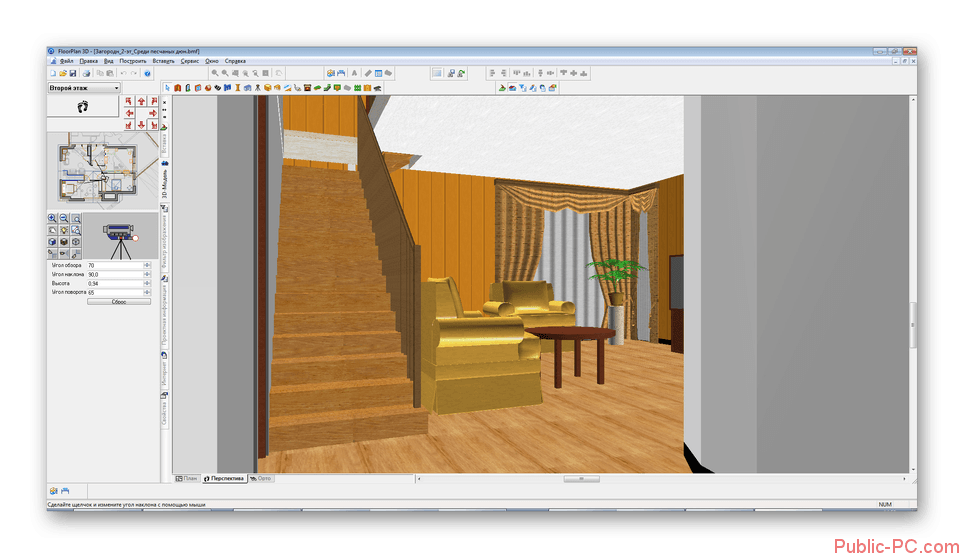964x558 pixels.
Task: Click the zoom in magnifier in top toolbar
Action: click(215, 73)
